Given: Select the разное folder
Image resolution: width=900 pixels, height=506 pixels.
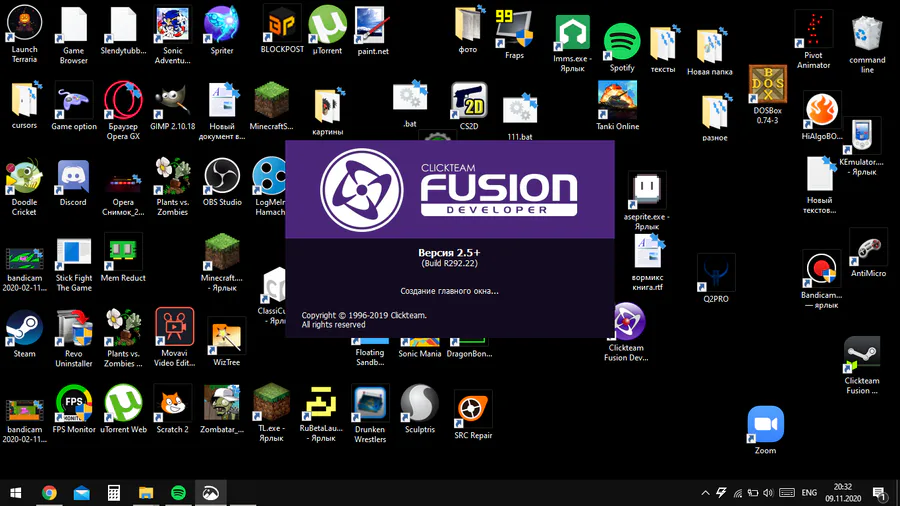Looking at the screenshot, I should [x=715, y=112].
